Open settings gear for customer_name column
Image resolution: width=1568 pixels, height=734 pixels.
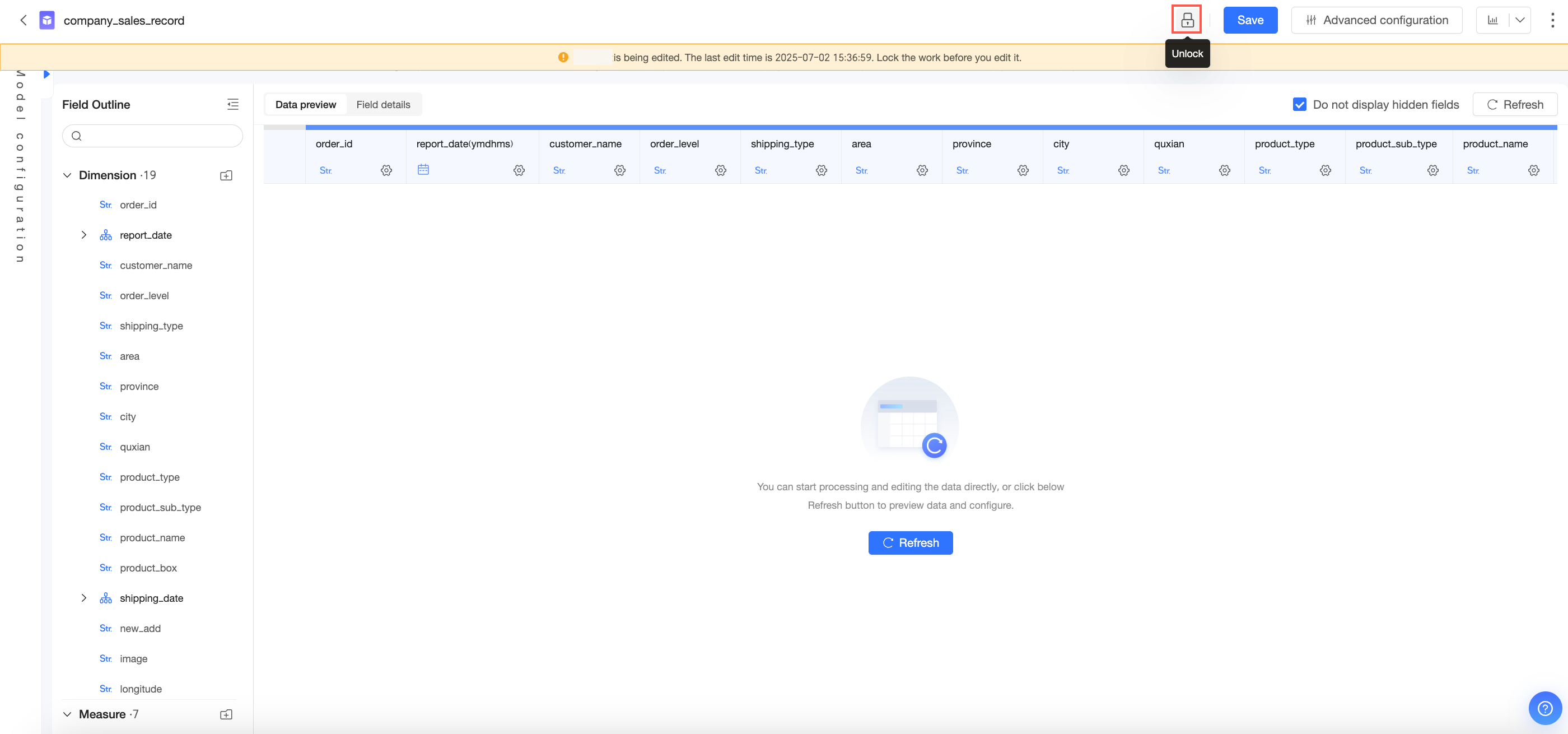(620, 170)
